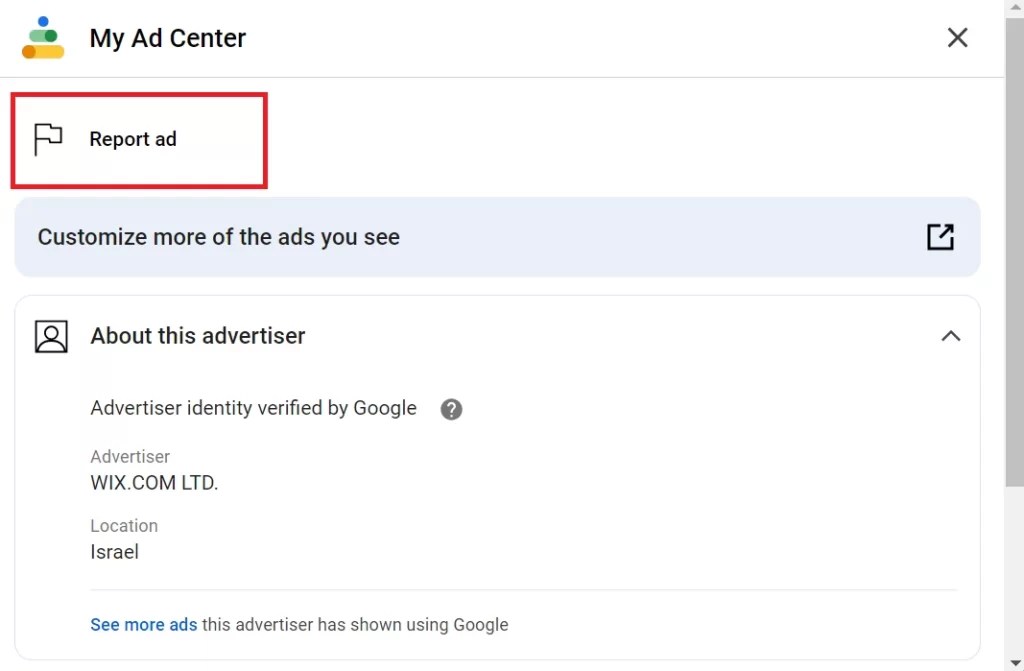Screen dimensions: 1024x671
Task: Click WIX.COM LTD. advertiser name
Action: click(x=154, y=482)
